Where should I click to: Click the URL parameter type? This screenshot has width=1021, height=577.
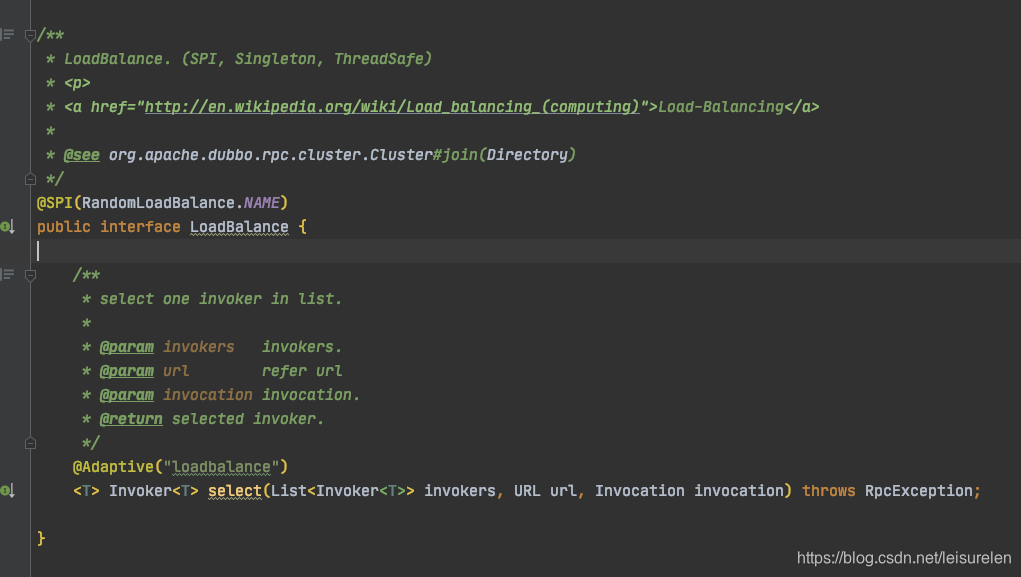click(527, 490)
